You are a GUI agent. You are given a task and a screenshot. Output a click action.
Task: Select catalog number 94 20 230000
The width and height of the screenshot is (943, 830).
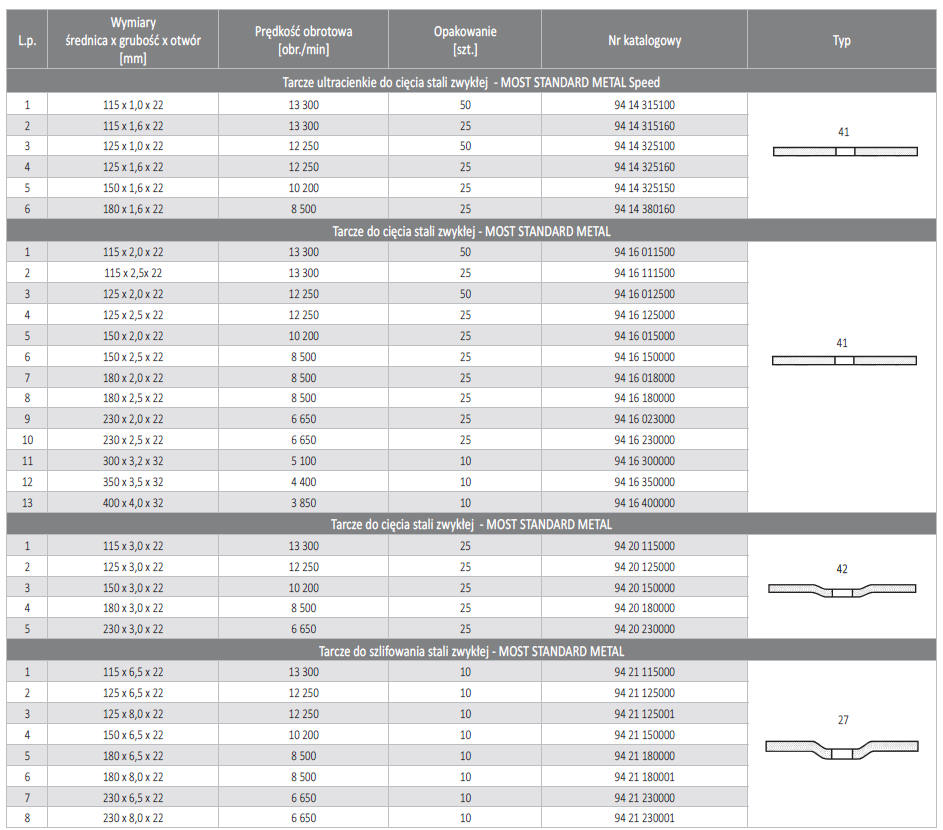click(644, 629)
